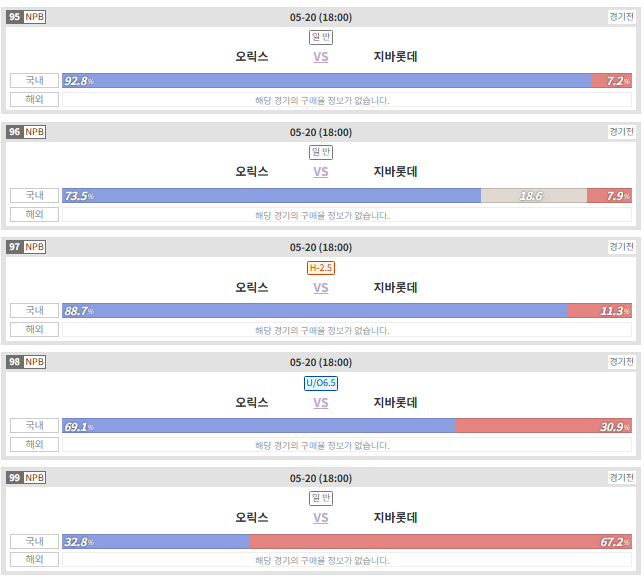The image size is (644, 581).
Task: Click the 96 NPB league tag
Action: [26, 132]
